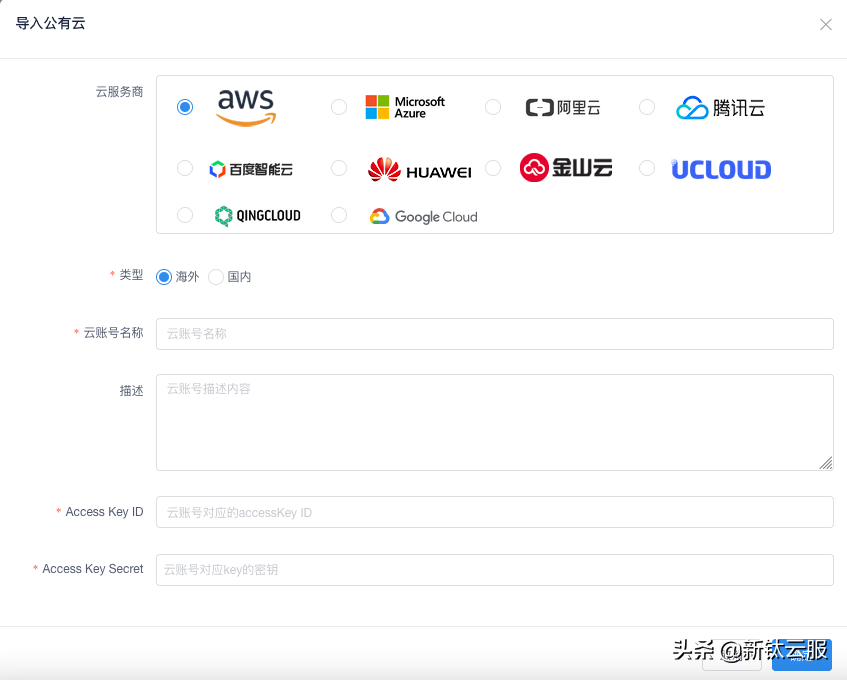Select the QINGCLOUD radio button
The height and width of the screenshot is (680, 847).
click(x=185, y=215)
